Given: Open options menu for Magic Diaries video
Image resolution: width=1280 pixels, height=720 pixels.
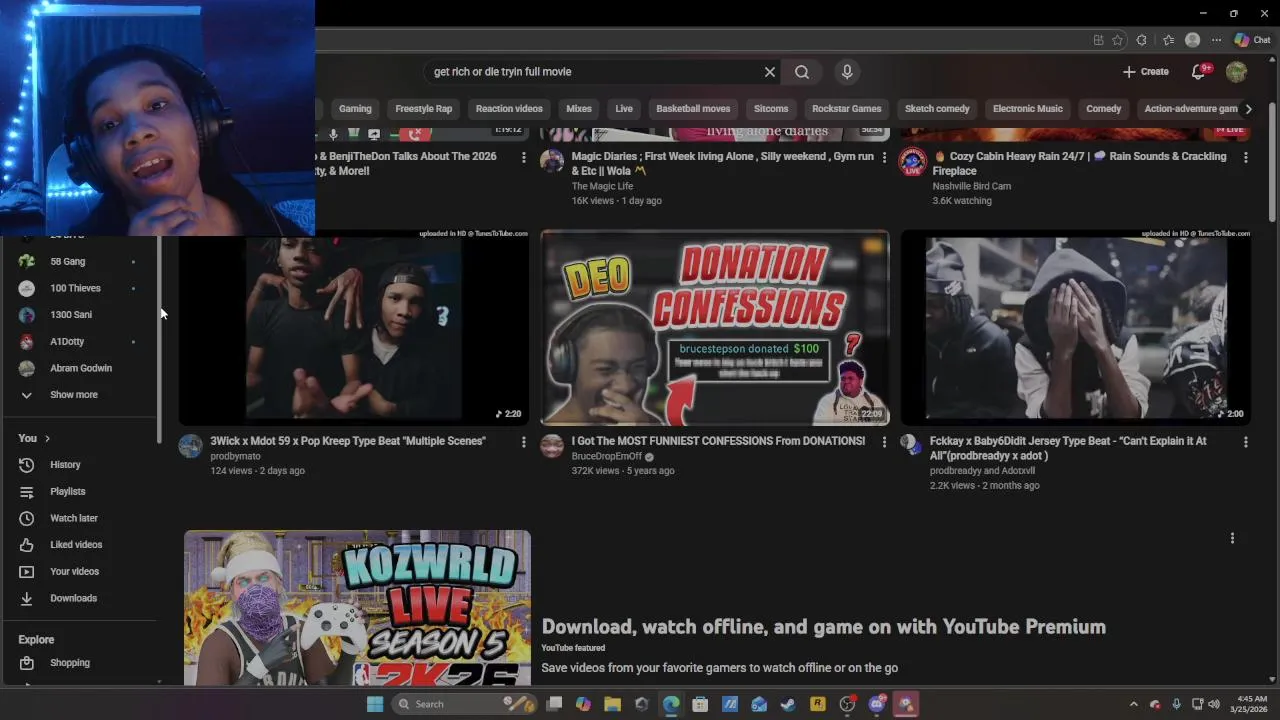Looking at the screenshot, I should tap(884, 157).
